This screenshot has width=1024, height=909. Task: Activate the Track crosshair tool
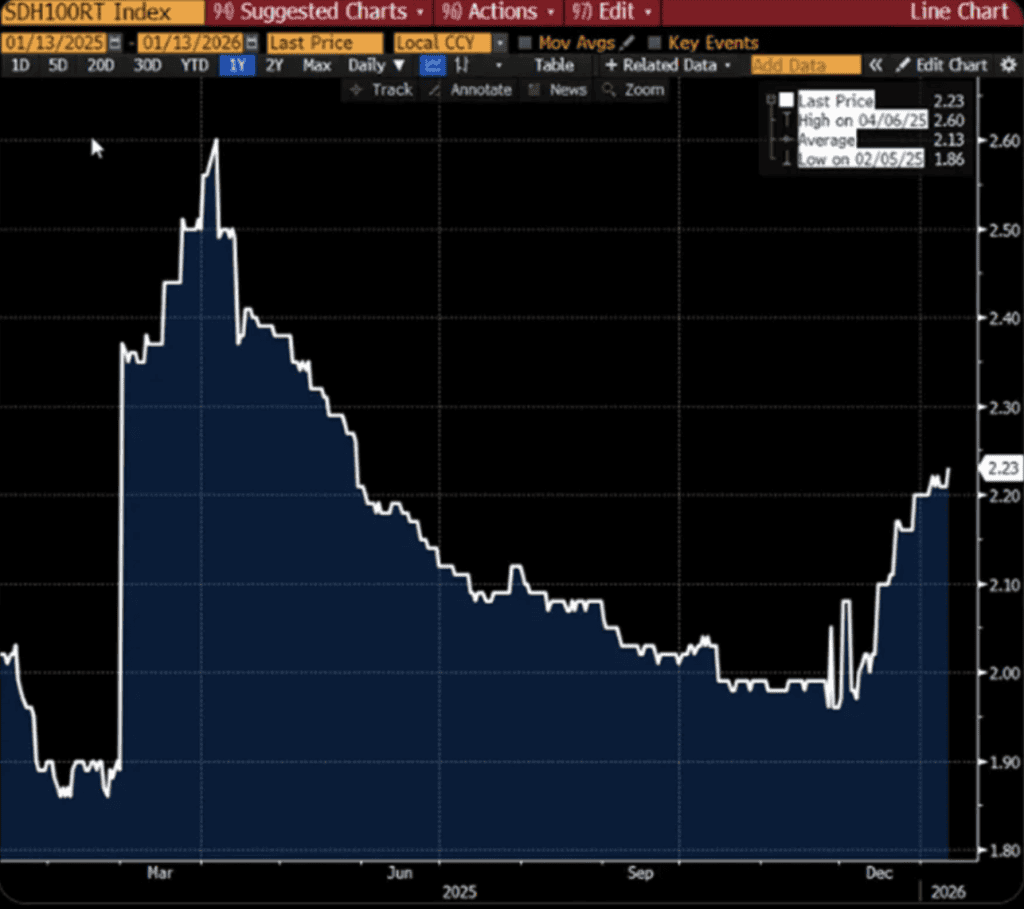tap(380, 90)
